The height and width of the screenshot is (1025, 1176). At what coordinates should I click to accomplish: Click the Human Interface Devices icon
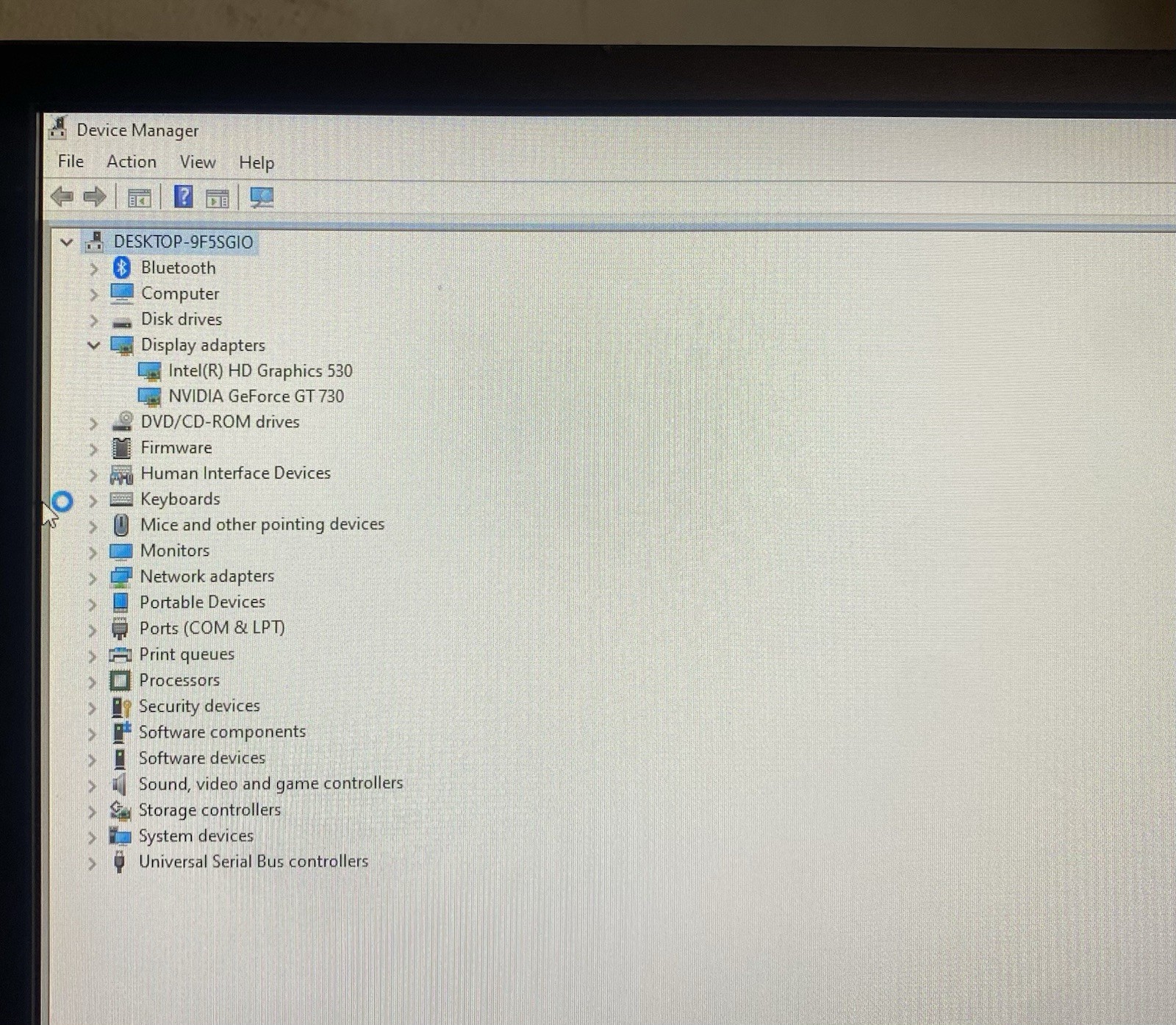click(121, 474)
